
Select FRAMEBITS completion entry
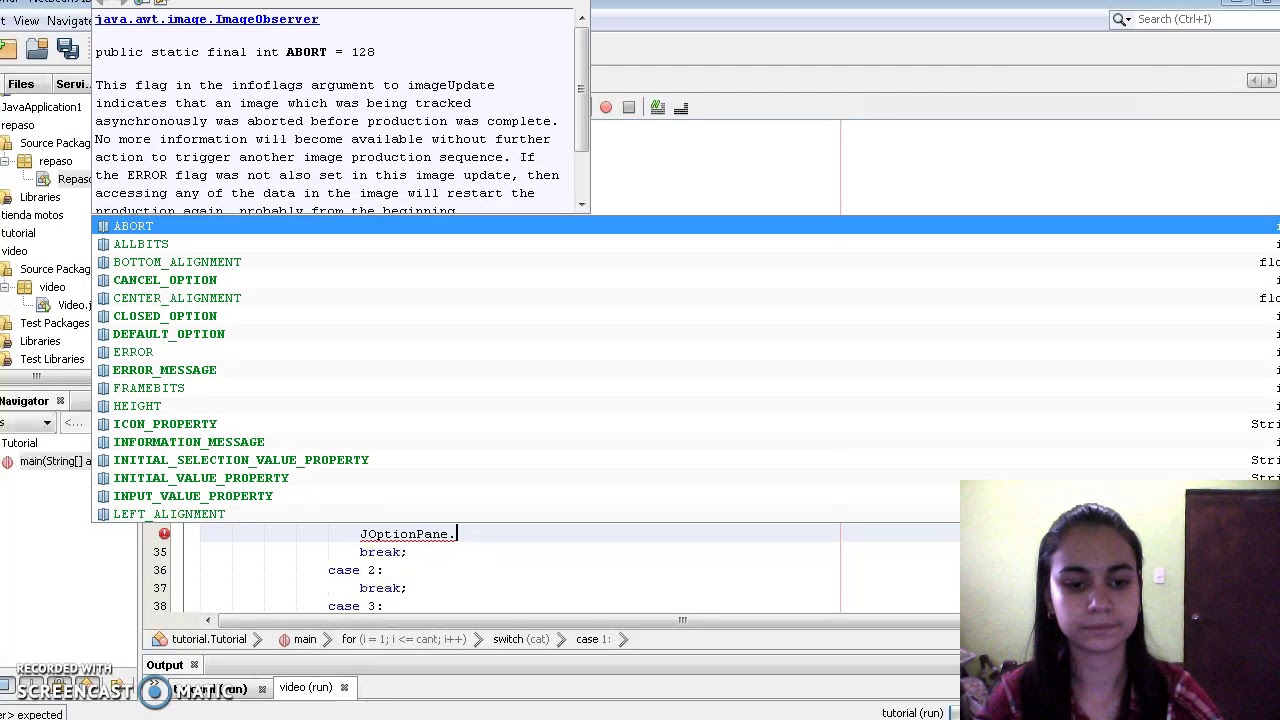click(x=685, y=388)
